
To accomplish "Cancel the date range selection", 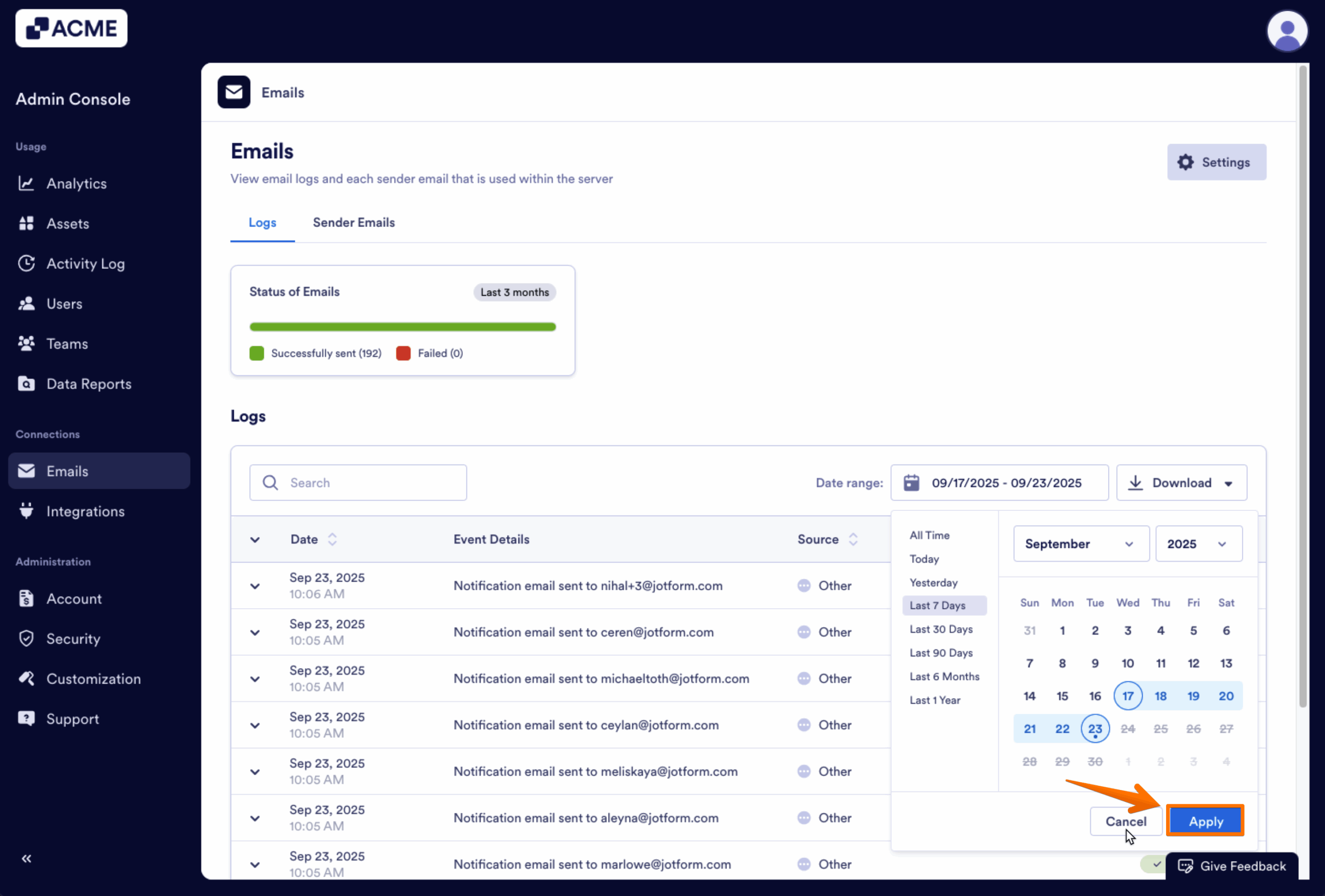I will click(x=1126, y=821).
